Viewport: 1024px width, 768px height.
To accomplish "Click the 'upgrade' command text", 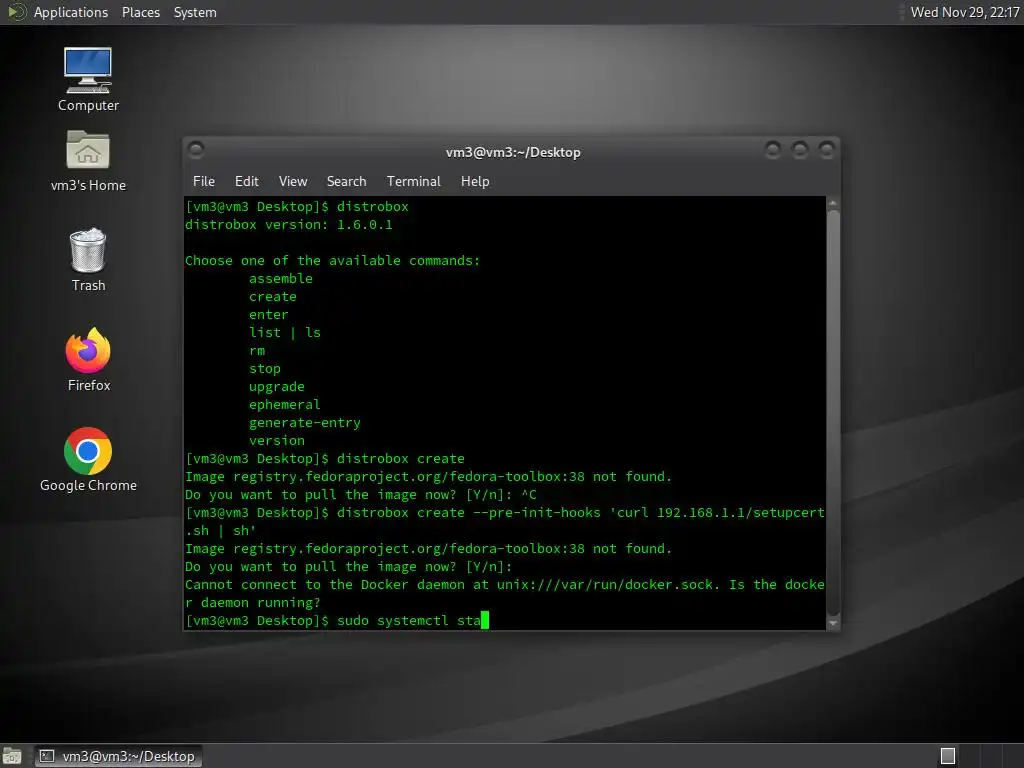I will (x=277, y=387).
